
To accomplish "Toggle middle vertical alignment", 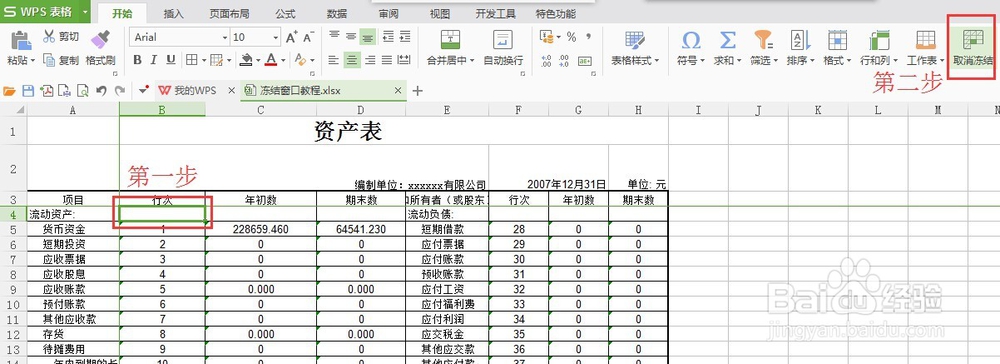I will pos(351,37).
